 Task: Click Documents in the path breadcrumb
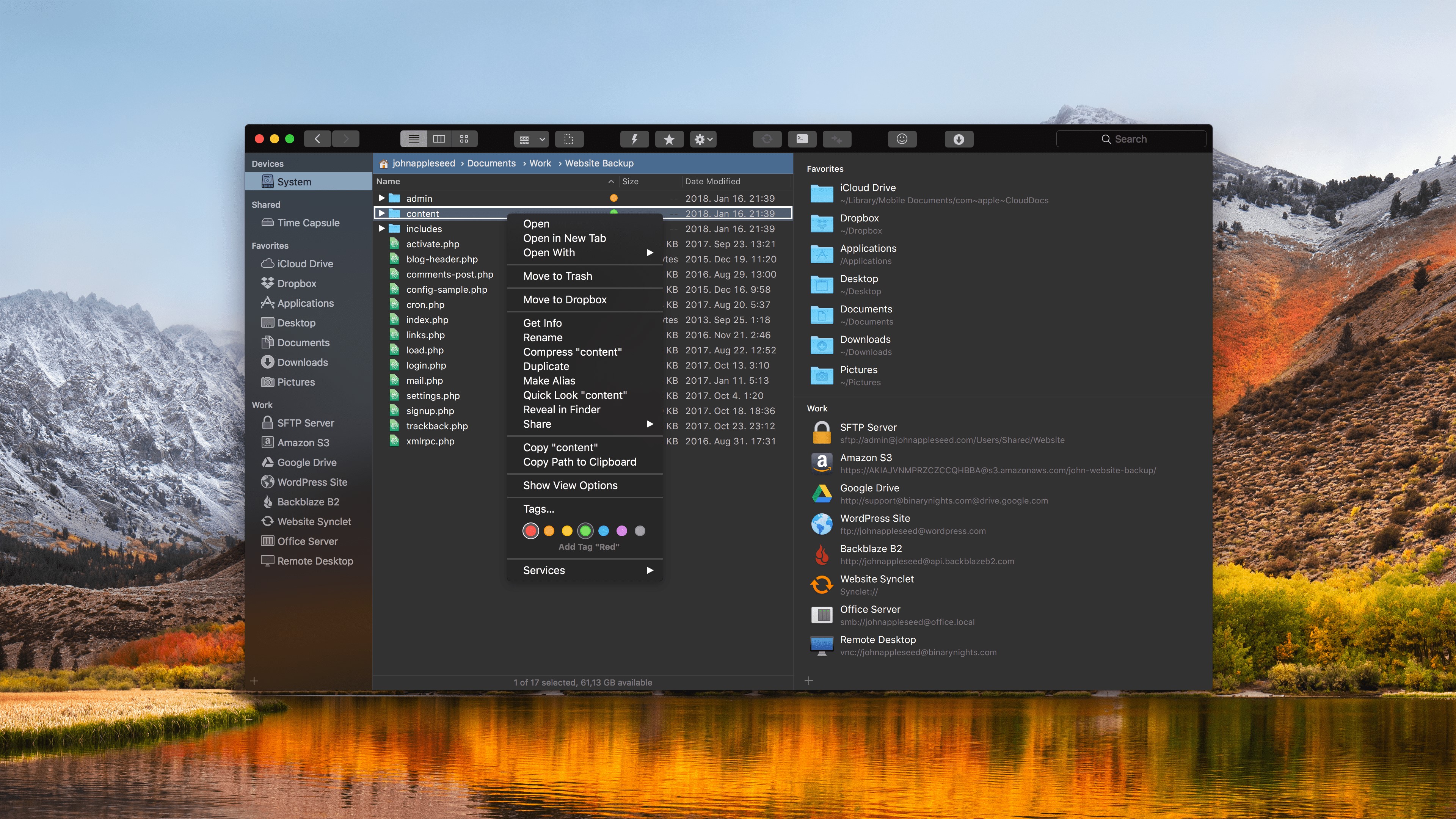491,163
